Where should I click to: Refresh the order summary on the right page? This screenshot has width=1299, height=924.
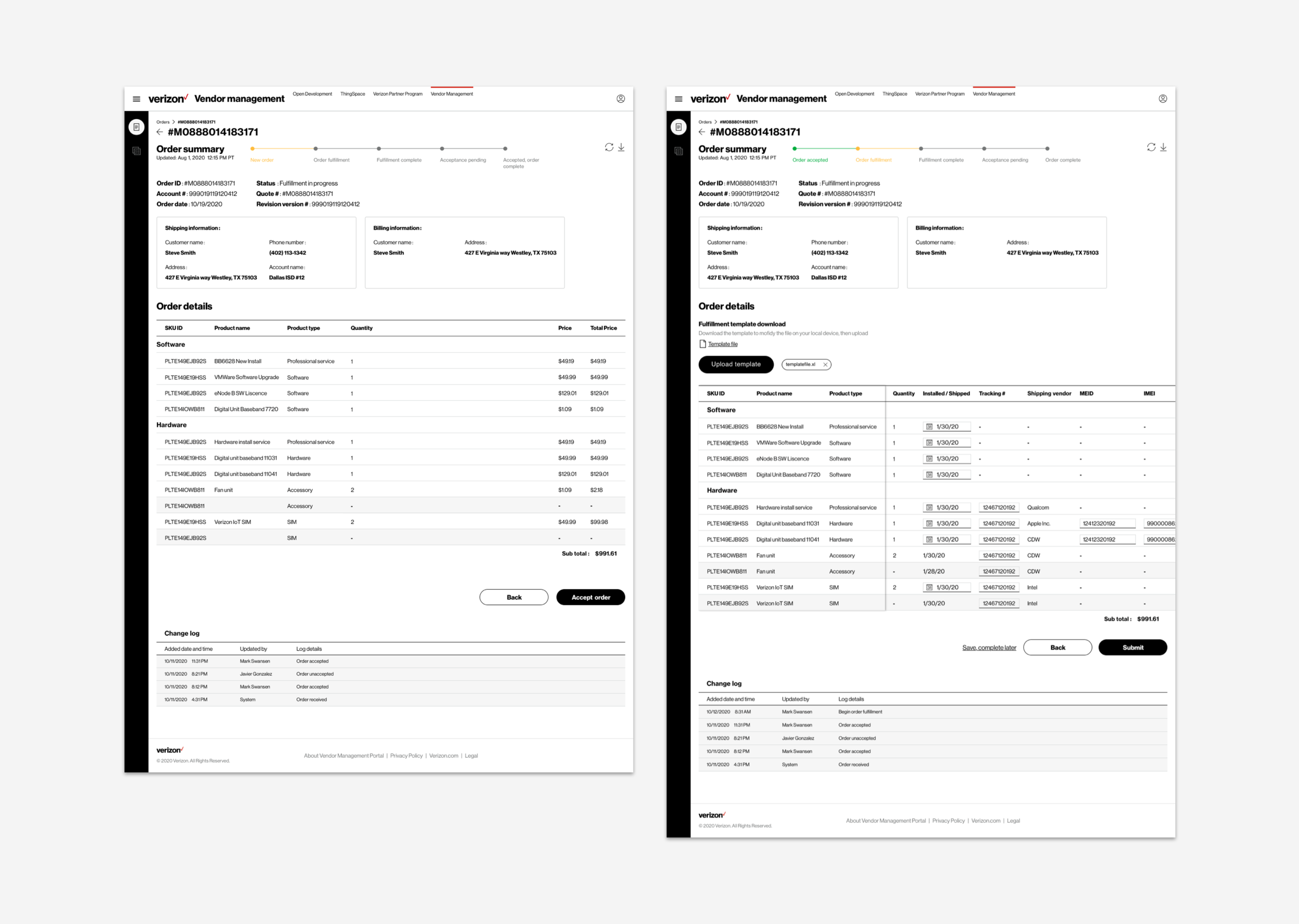1151,148
